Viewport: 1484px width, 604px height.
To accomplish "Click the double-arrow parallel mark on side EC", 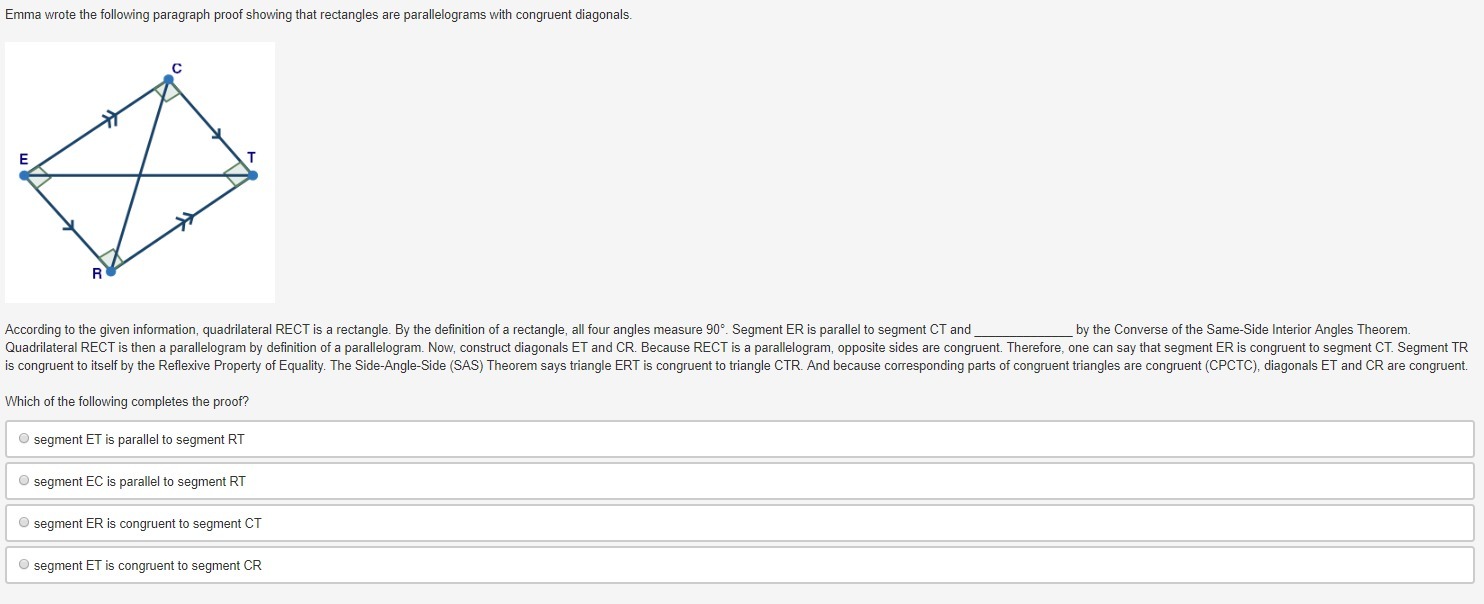I will tap(111, 121).
